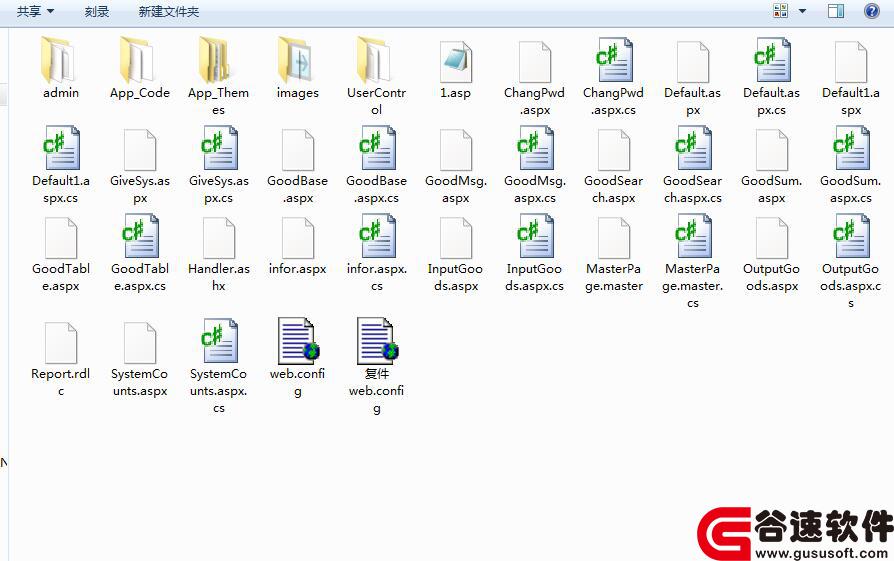Open the App_Code folder
Image resolution: width=894 pixels, height=561 pixels.
139,60
